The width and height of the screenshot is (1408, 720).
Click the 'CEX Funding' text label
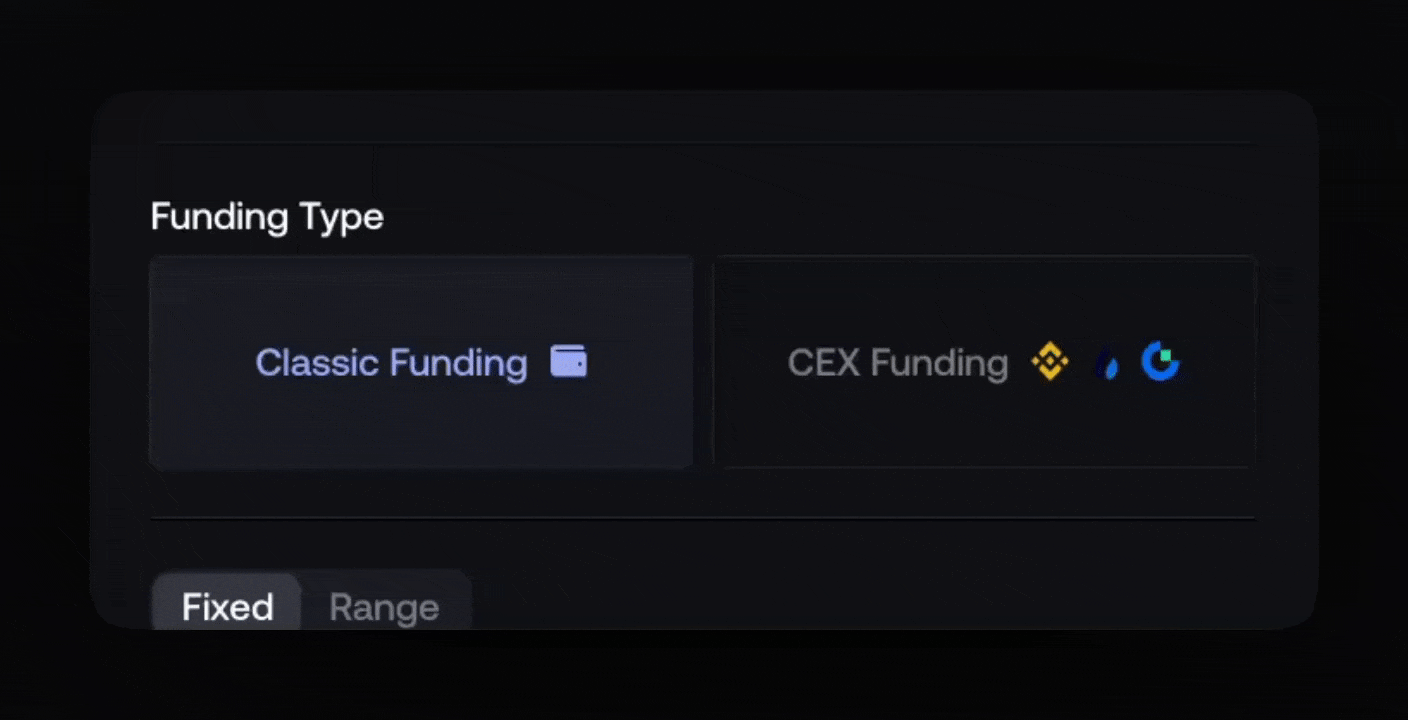[897, 362]
